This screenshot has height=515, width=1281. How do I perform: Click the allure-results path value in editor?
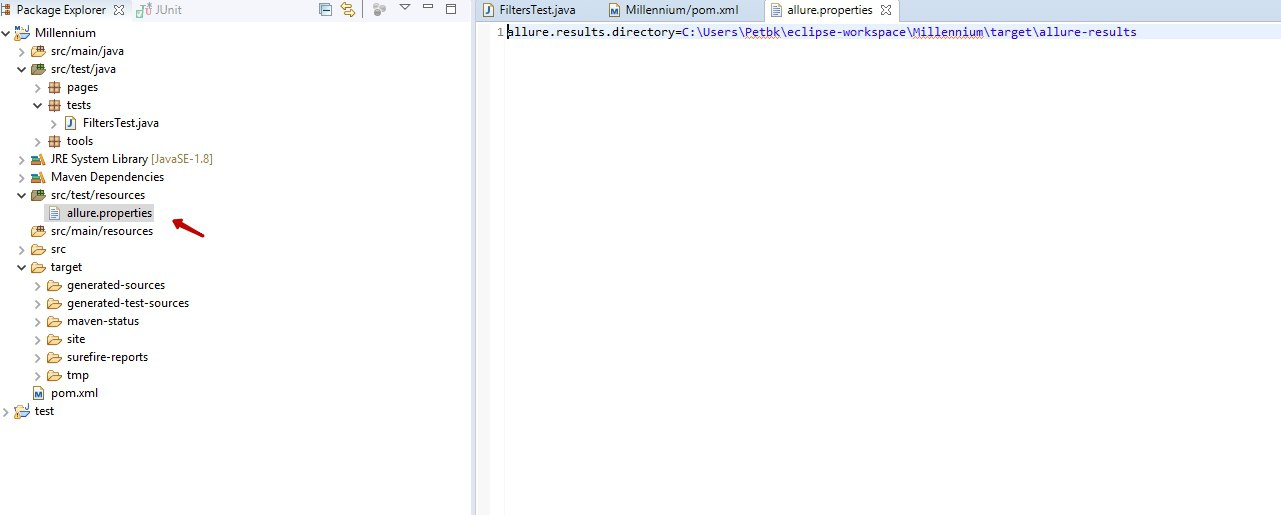pyautogui.click(x=909, y=32)
